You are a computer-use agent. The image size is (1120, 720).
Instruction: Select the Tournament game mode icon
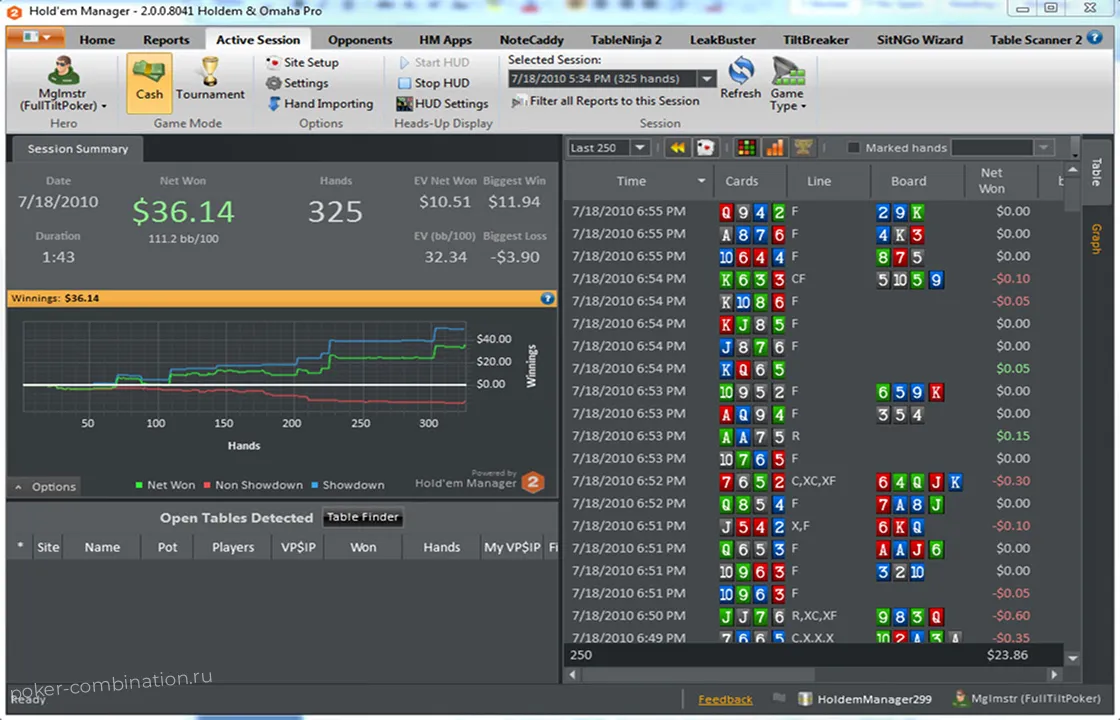[x=209, y=80]
